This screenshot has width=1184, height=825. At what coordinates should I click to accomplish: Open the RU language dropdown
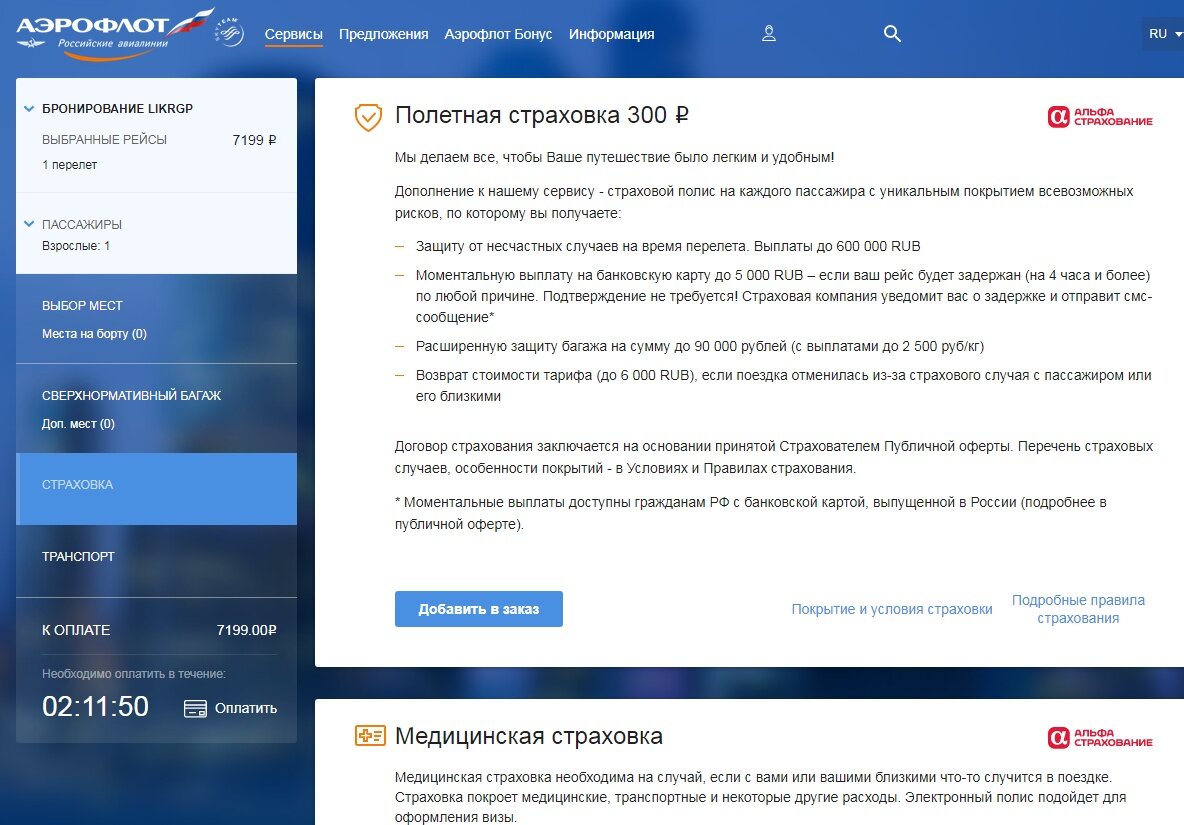click(x=1164, y=34)
